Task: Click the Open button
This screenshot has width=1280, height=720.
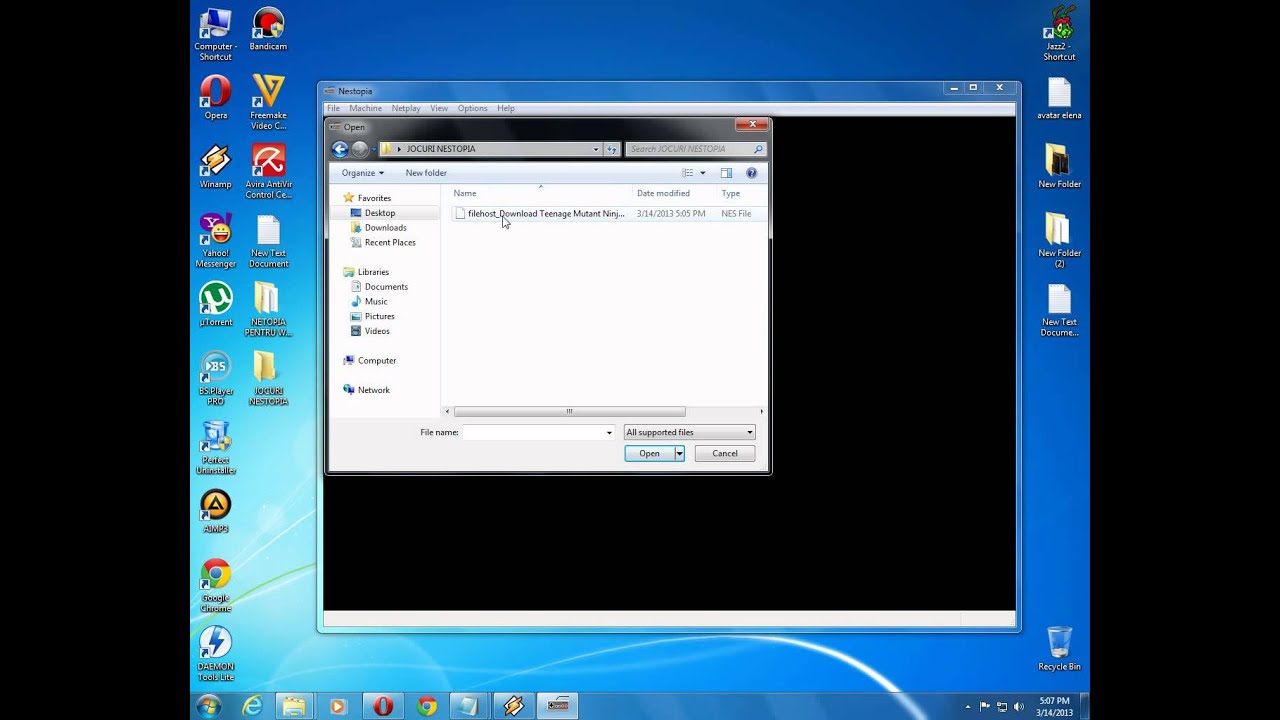Action: (x=649, y=454)
